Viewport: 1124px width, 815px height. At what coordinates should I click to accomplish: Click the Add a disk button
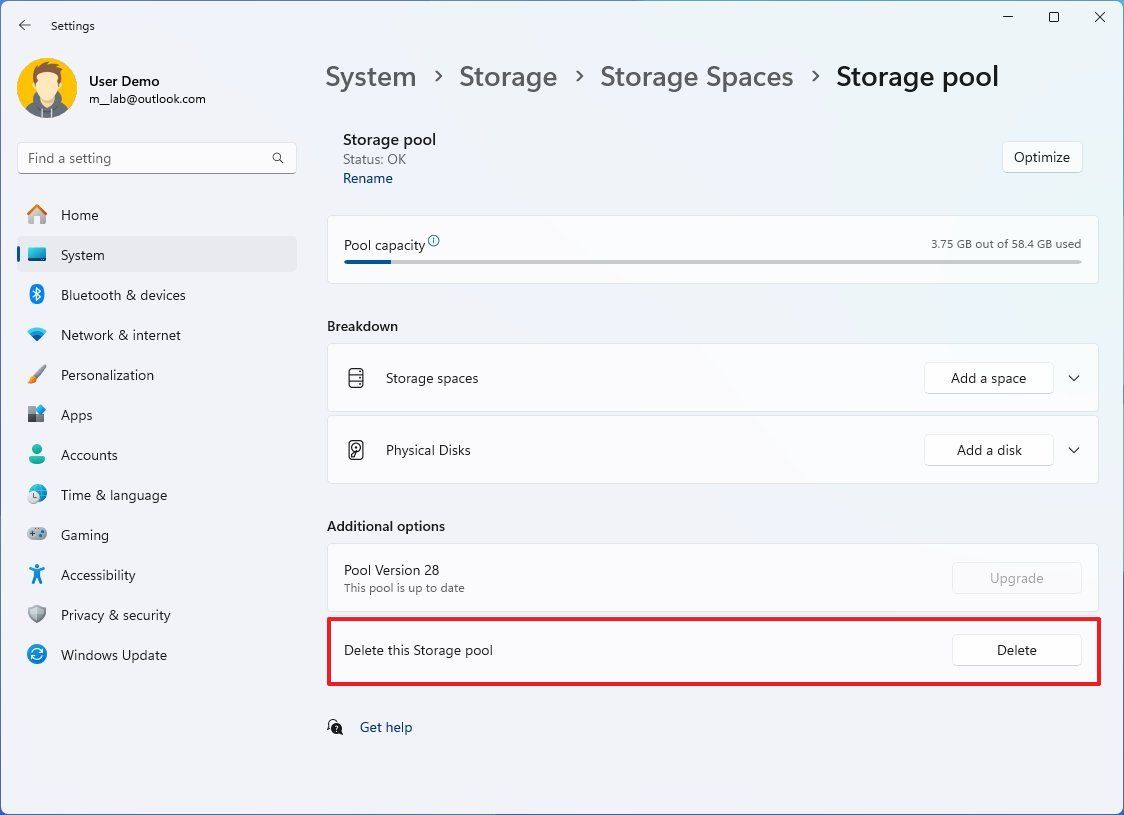point(988,450)
